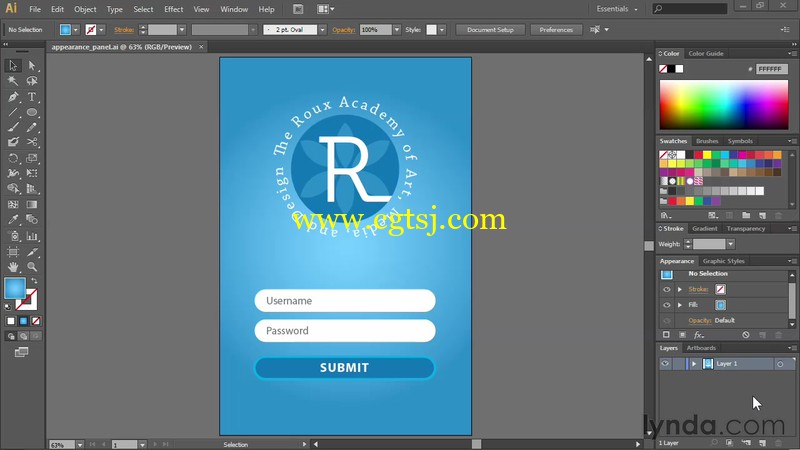Set paint mode to Color

coord(11,321)
